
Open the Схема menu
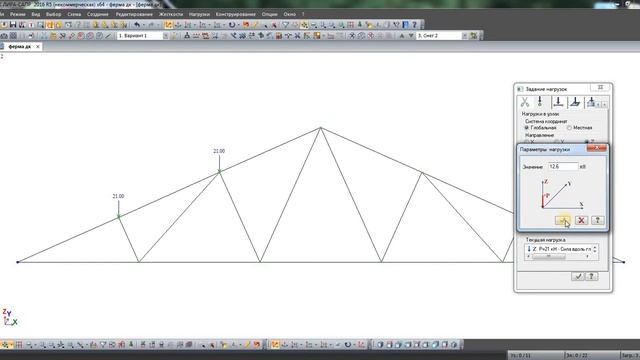coord(74,14)
